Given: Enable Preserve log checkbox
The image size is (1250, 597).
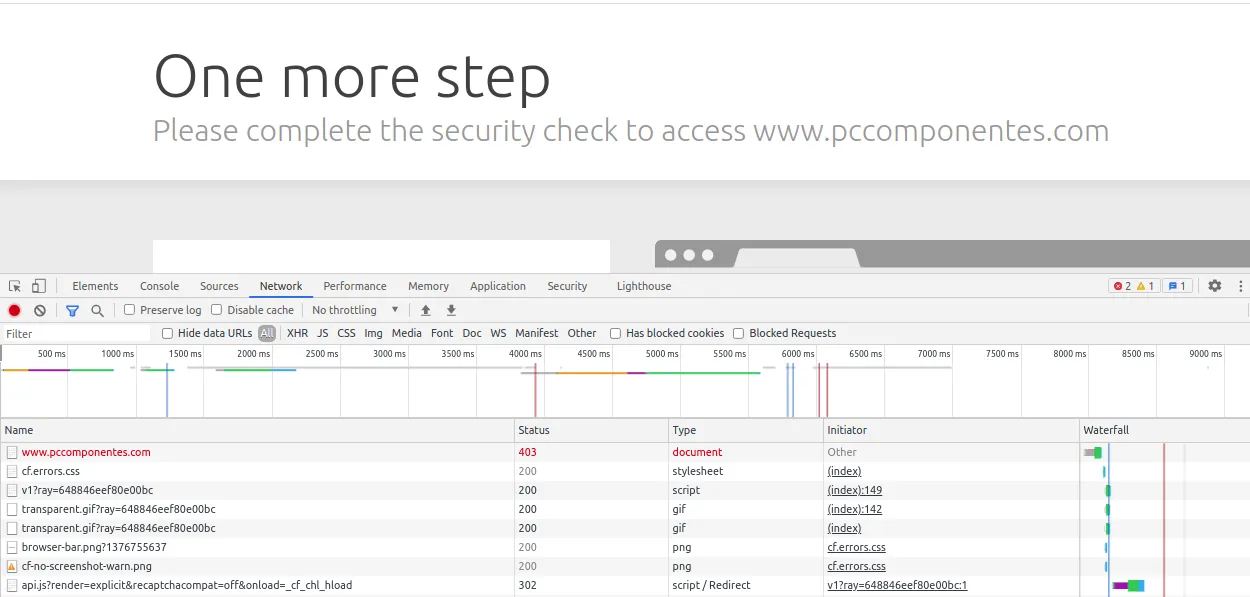Looking at the screenshot, I should tap(129, 310).
